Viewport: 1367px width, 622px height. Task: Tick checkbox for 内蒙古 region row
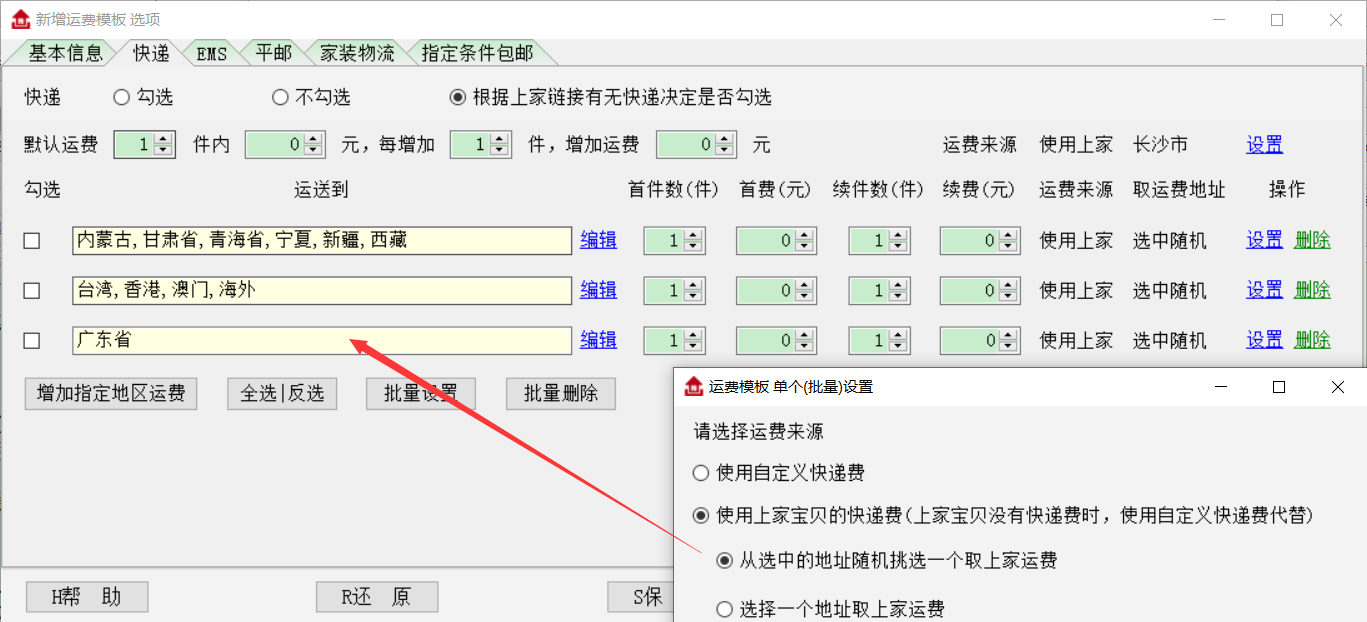(32, 241)
